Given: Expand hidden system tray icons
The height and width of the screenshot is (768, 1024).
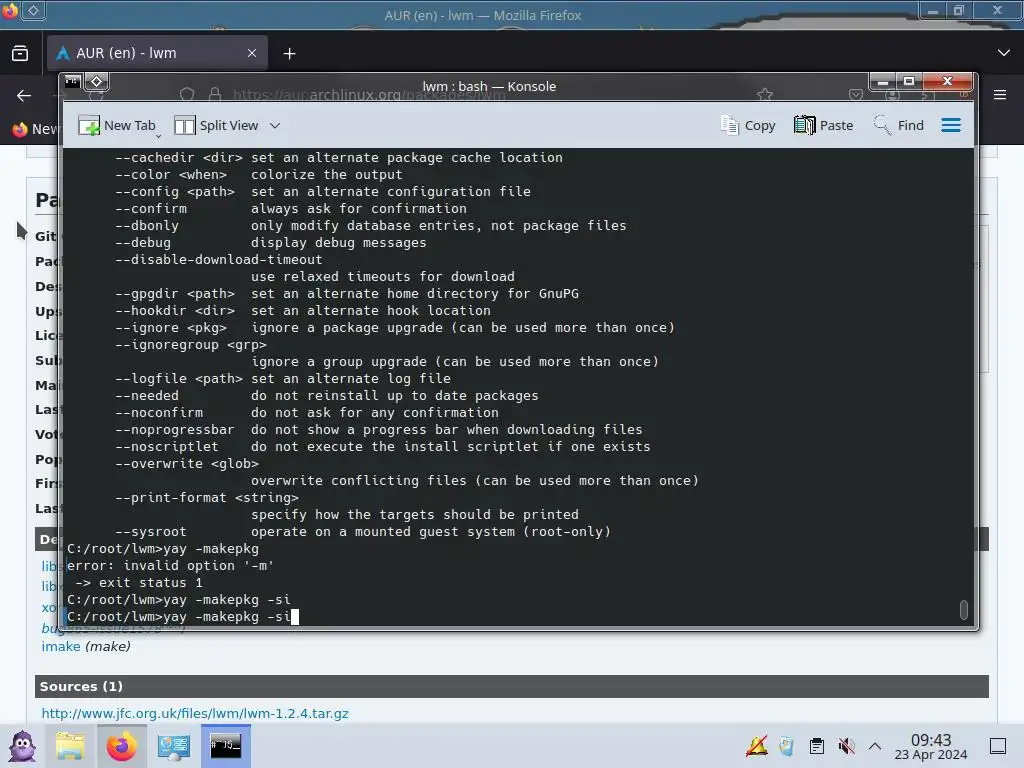Looking at the screenshot, I should click(x=875, y=746).
